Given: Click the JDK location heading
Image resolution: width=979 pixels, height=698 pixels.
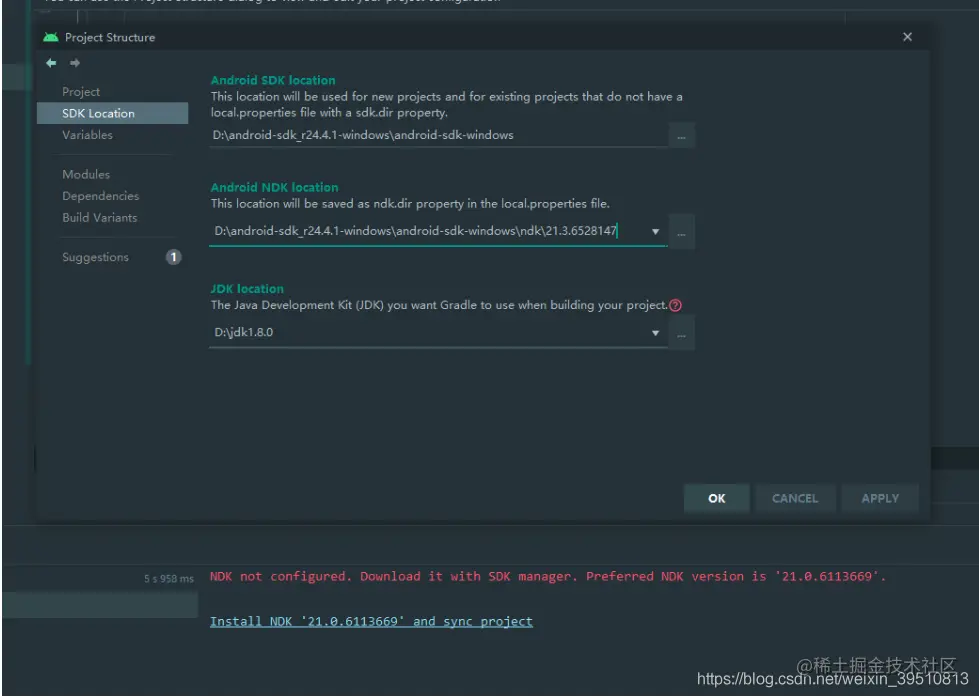Looking at the screenshot, I should click(x=247, y=289).
